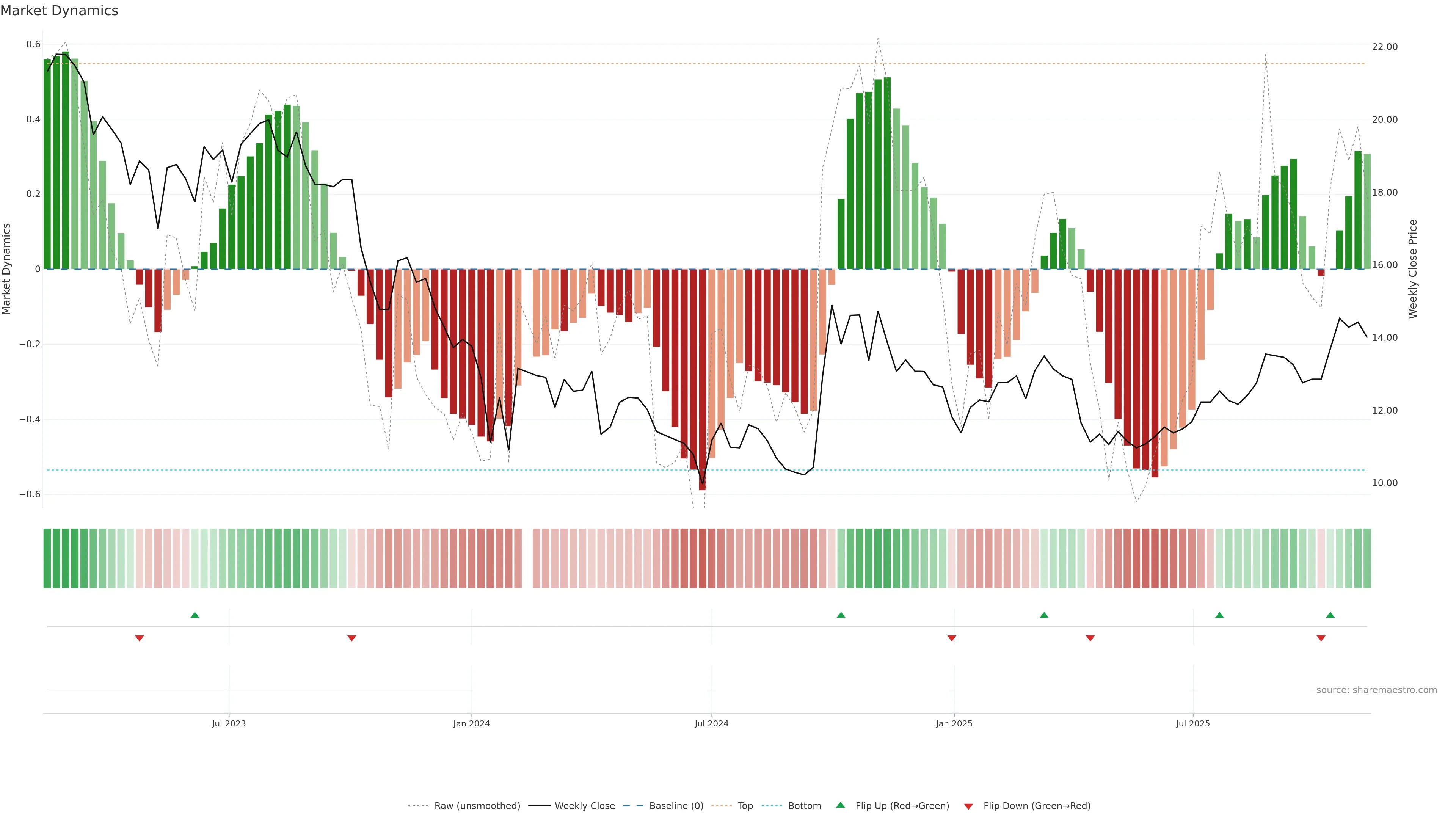The height and width of the screenshot is (819, 1456).
Task: Click the green flip-up marker after Jul 2025
Action: (x=1219, y=615)
